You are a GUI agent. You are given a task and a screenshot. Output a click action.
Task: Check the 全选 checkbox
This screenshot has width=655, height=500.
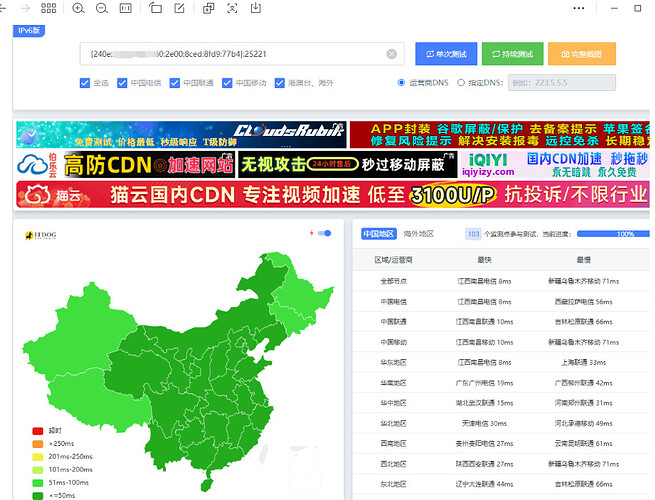(85, 83)
